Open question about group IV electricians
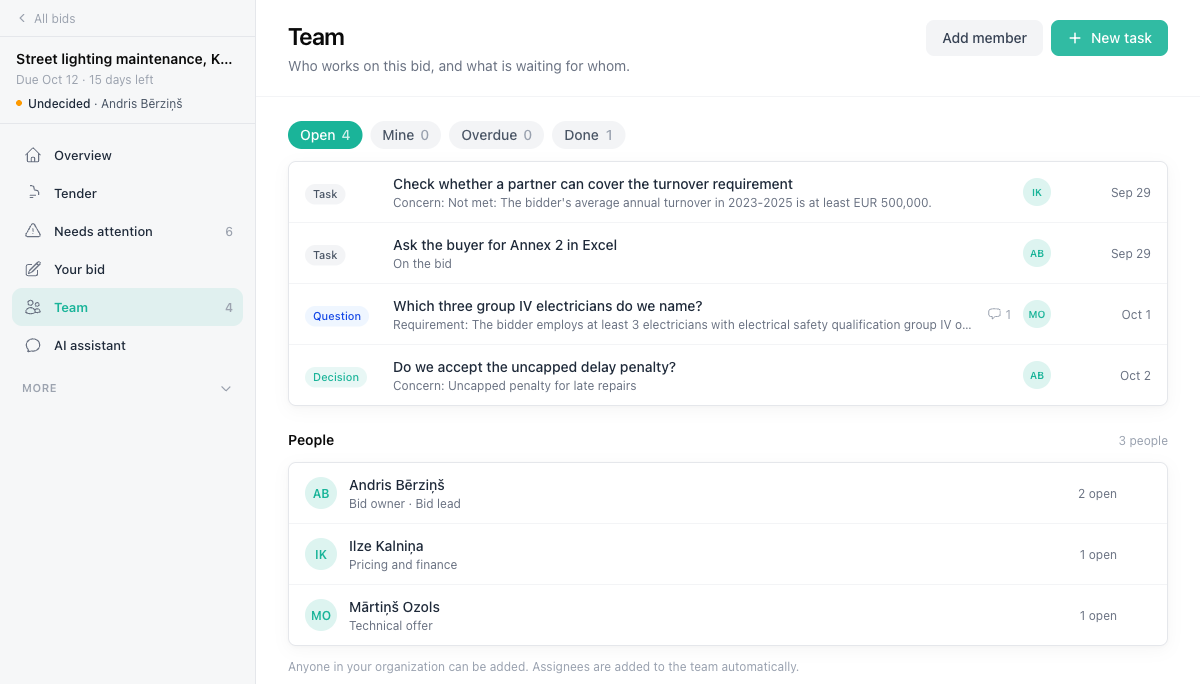 point(728,314)
